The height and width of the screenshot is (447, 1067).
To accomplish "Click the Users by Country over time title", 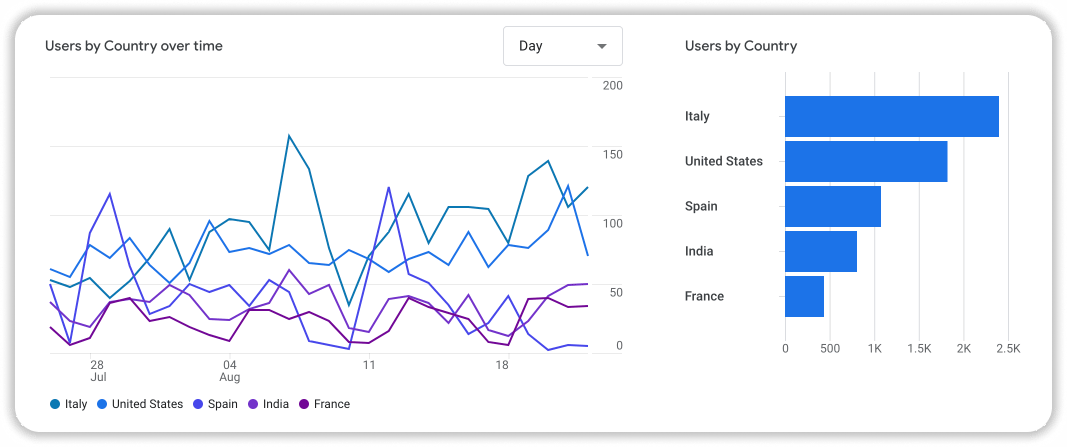I will tap(134, 46).
